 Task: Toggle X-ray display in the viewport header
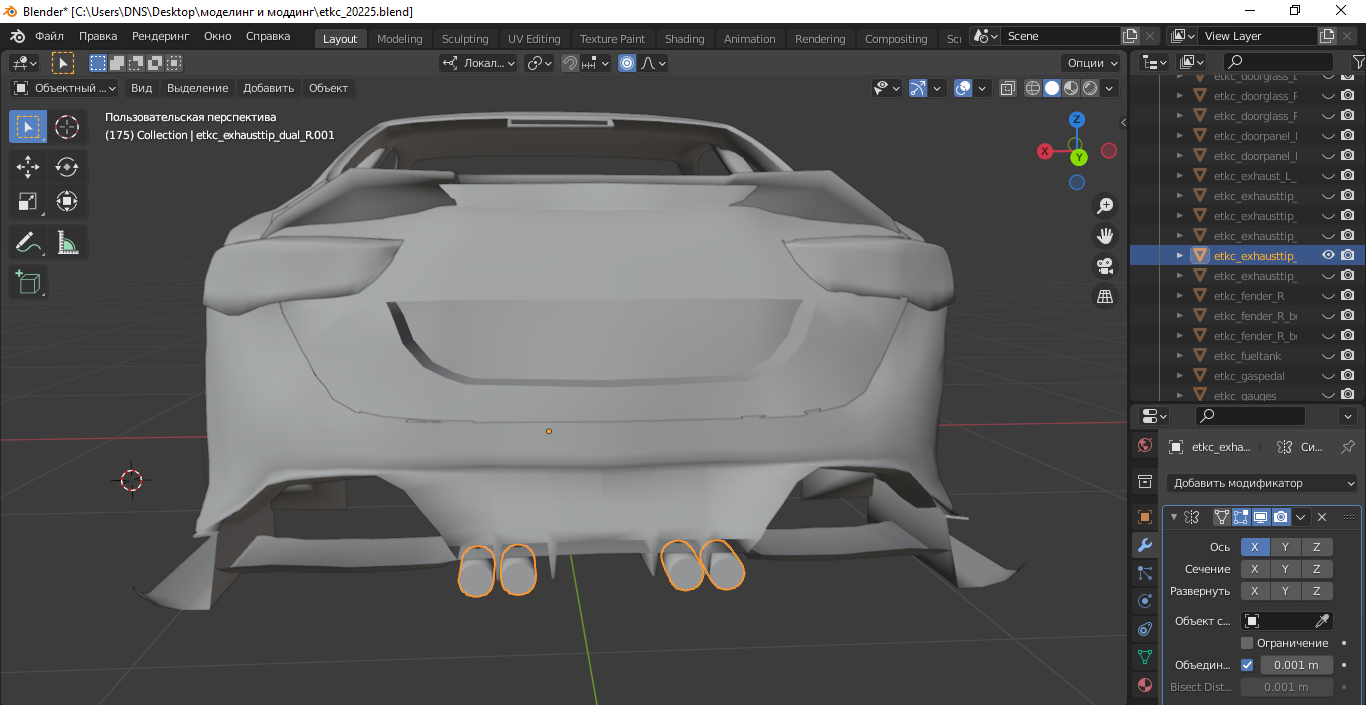(1008, 88)
